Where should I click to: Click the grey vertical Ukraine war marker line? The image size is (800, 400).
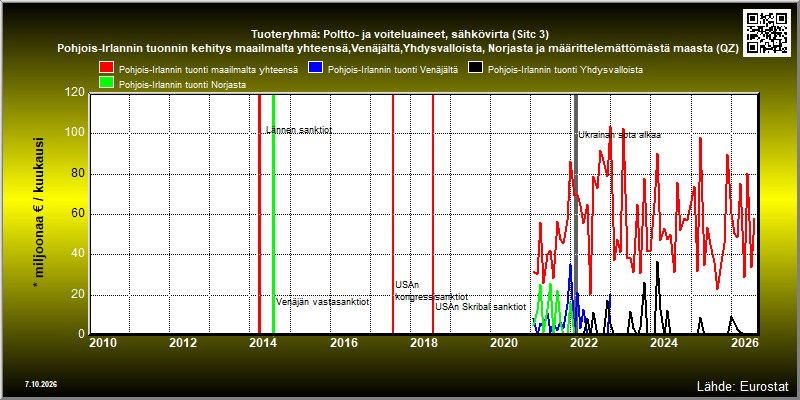[x=576, y=214]
